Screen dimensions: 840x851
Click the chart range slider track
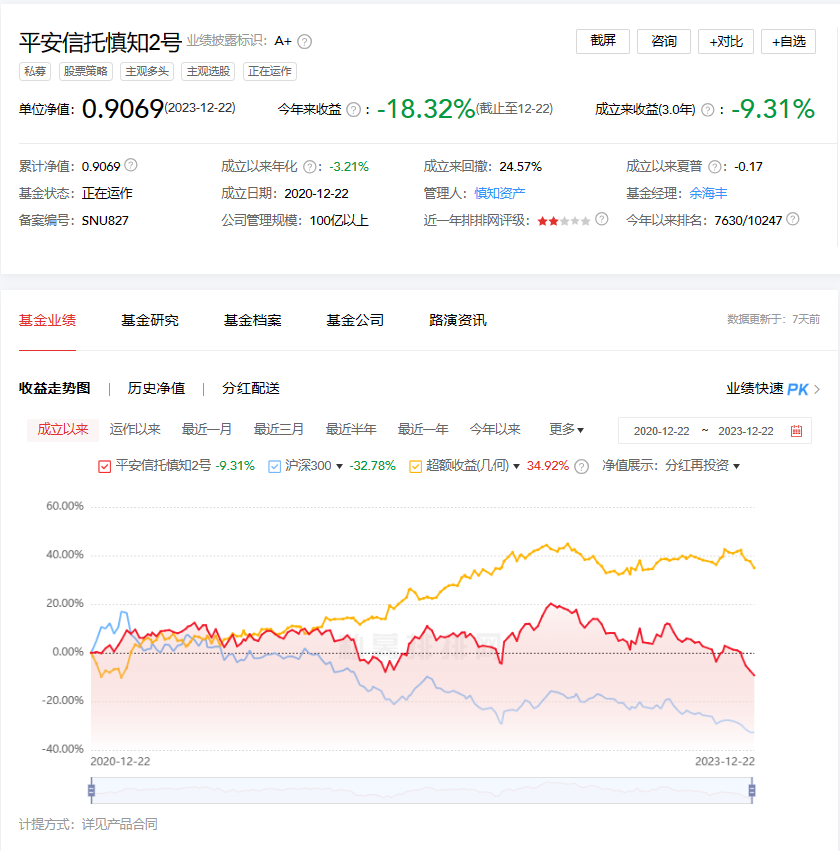point(422,790)
